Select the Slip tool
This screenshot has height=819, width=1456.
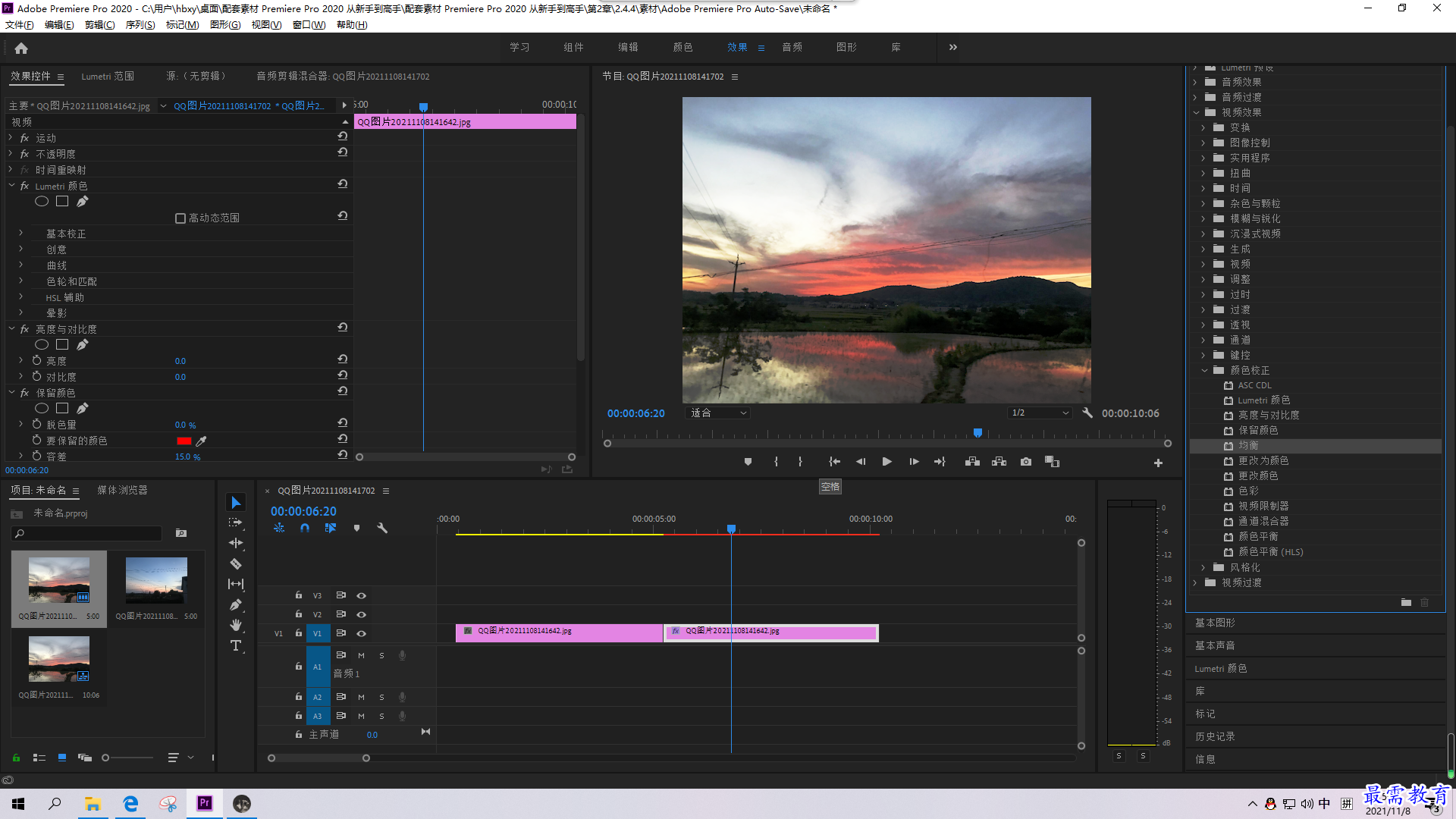(236, 584)
